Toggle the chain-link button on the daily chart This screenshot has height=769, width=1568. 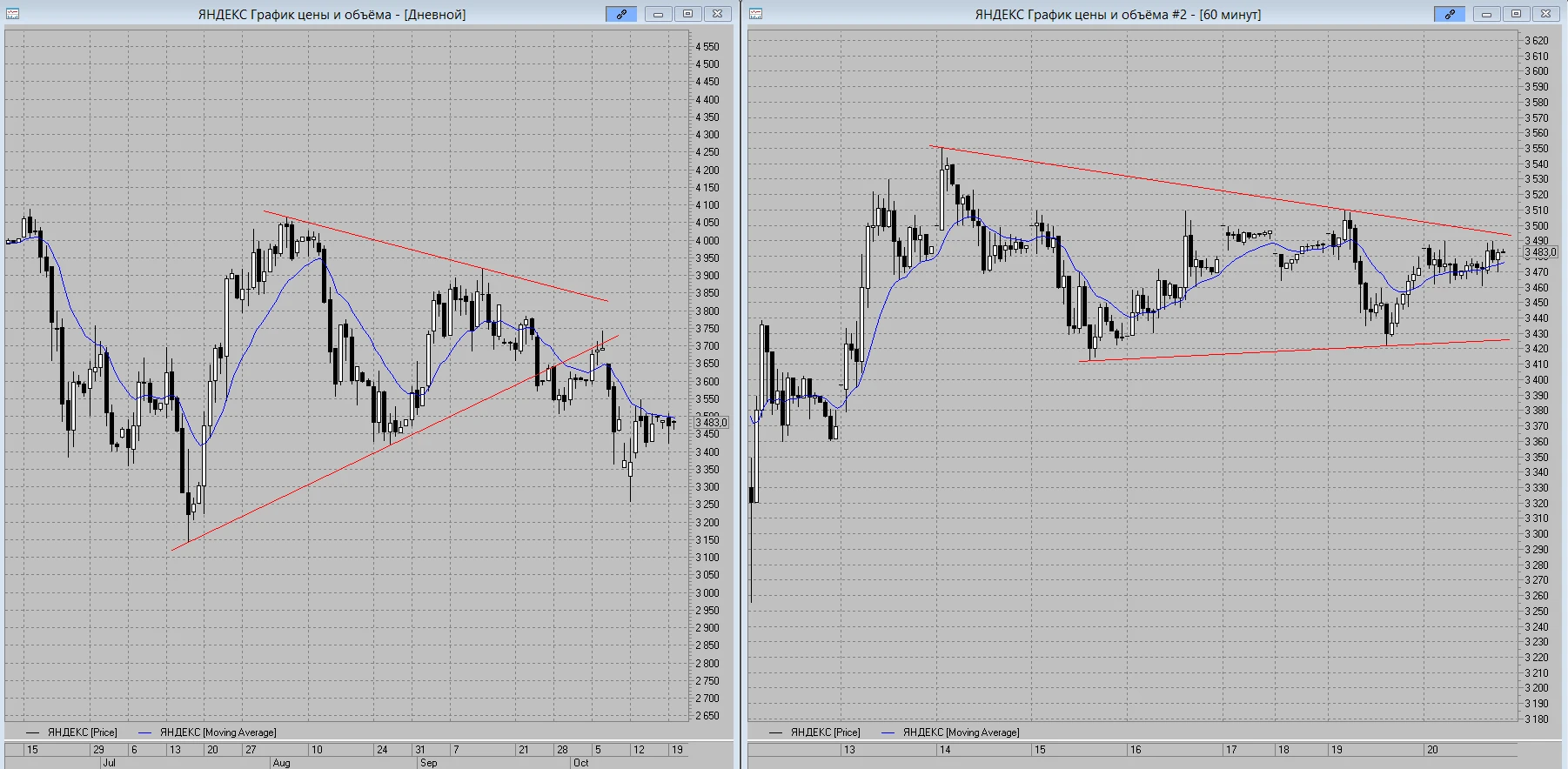[621, 14]
